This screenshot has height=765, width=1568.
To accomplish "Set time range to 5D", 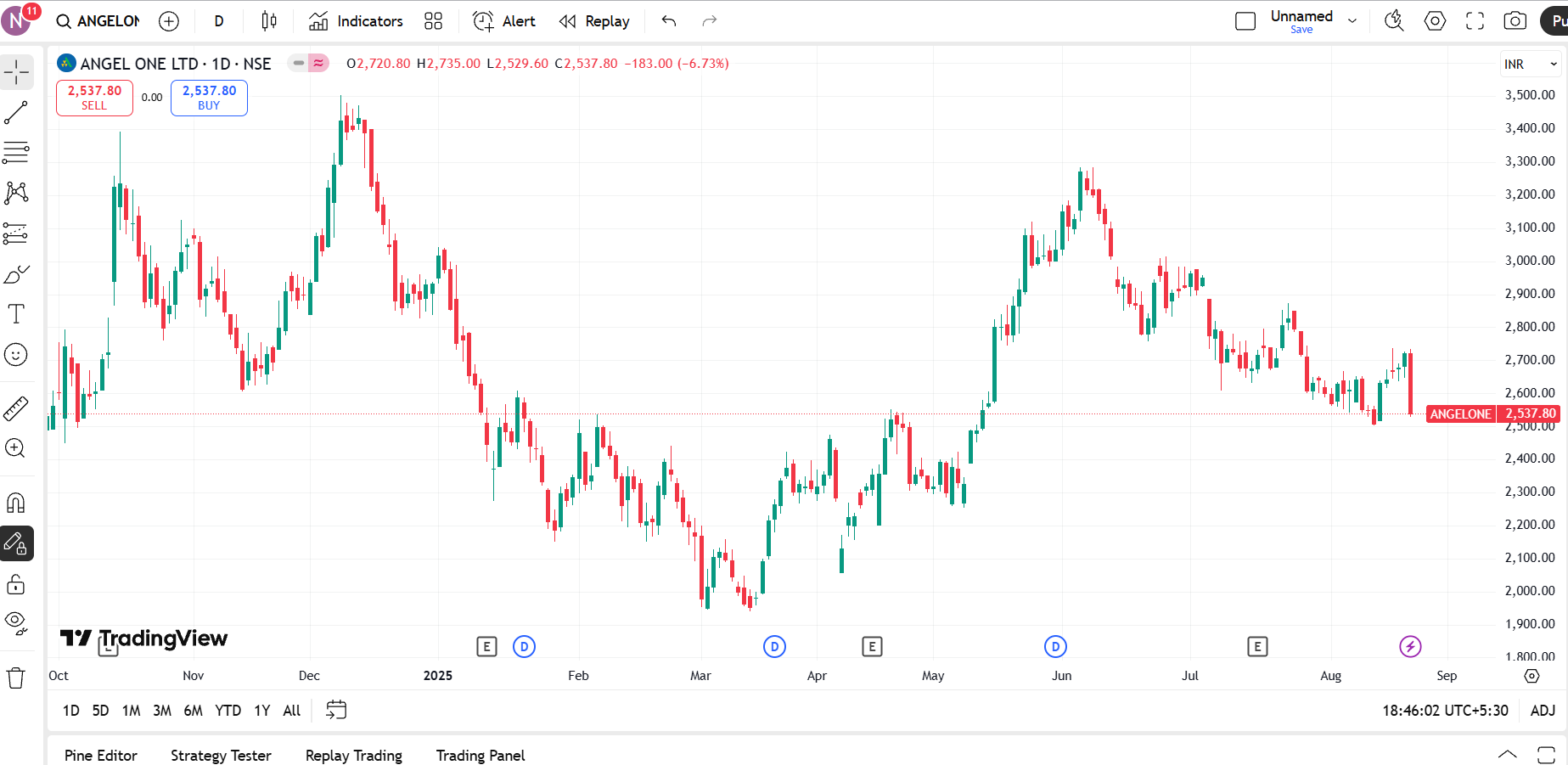I will pyautogui.click(x=100, y=711).
